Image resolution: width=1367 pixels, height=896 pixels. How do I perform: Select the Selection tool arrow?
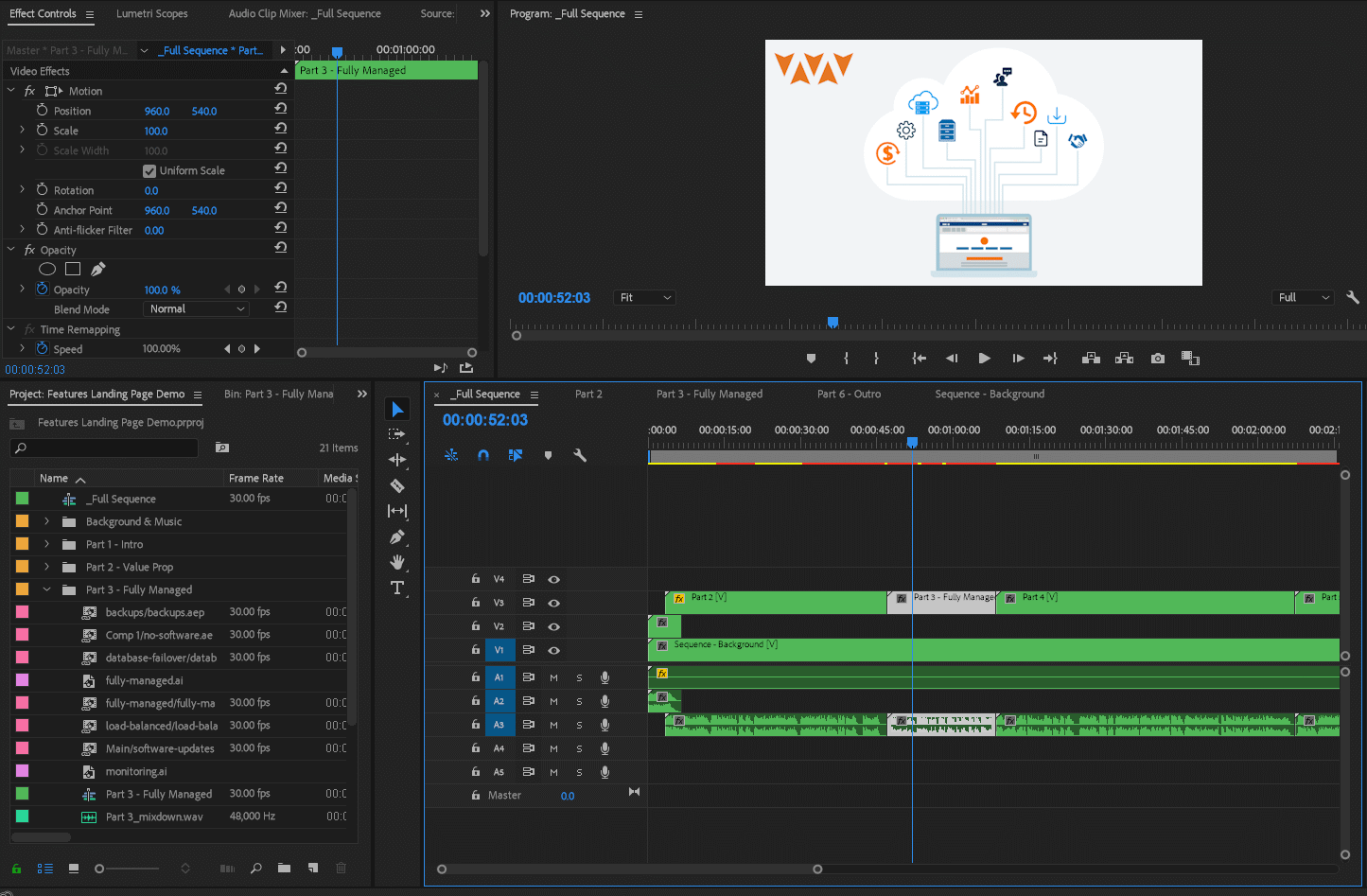(397, 409)
